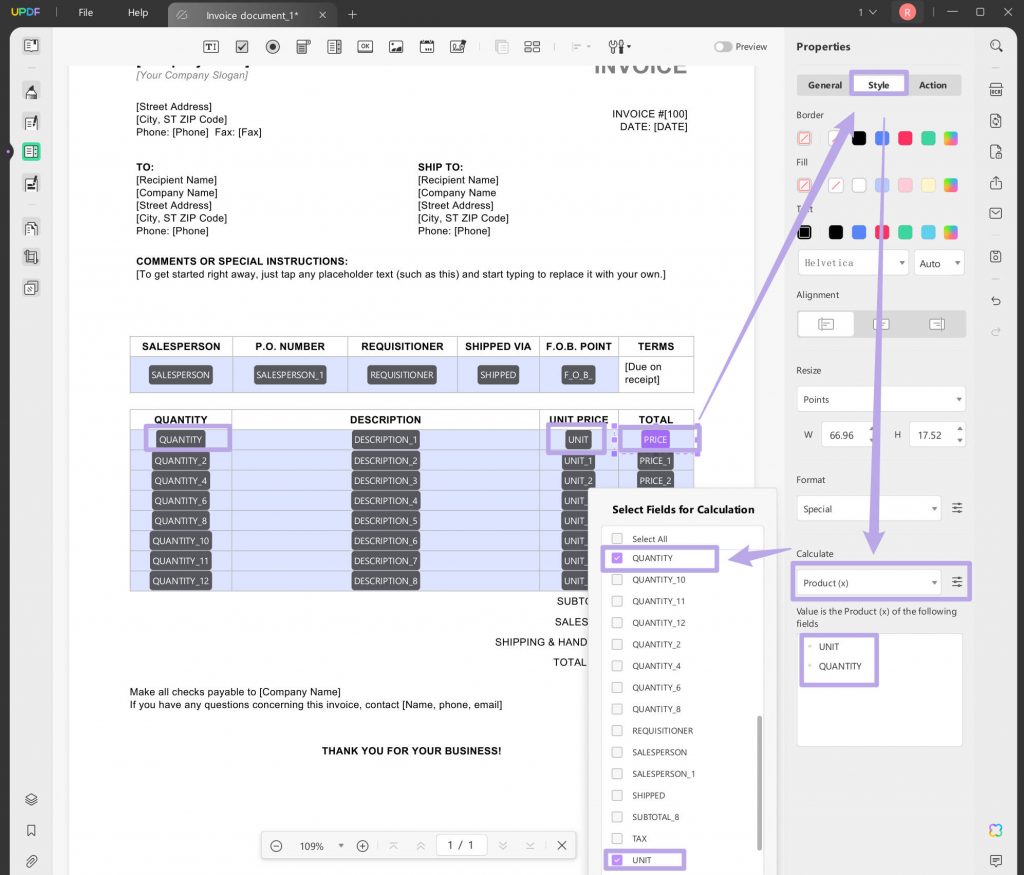Enable the Preview toggle

tap(722, 46)
